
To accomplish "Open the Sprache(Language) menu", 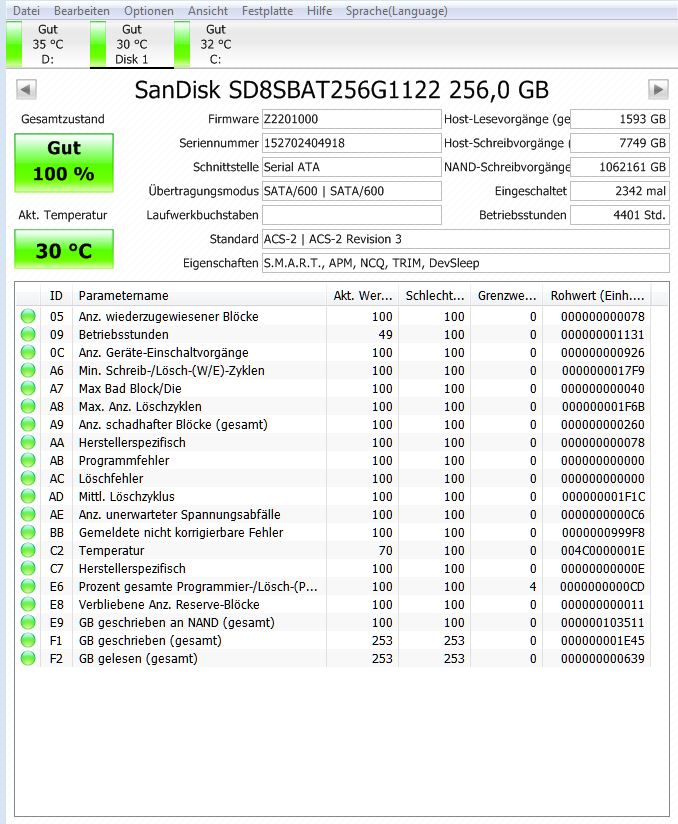I will [397, 11].
